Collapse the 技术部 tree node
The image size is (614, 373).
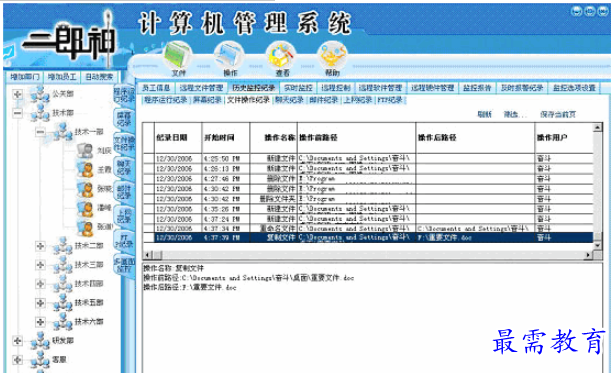tap(17, 113)
